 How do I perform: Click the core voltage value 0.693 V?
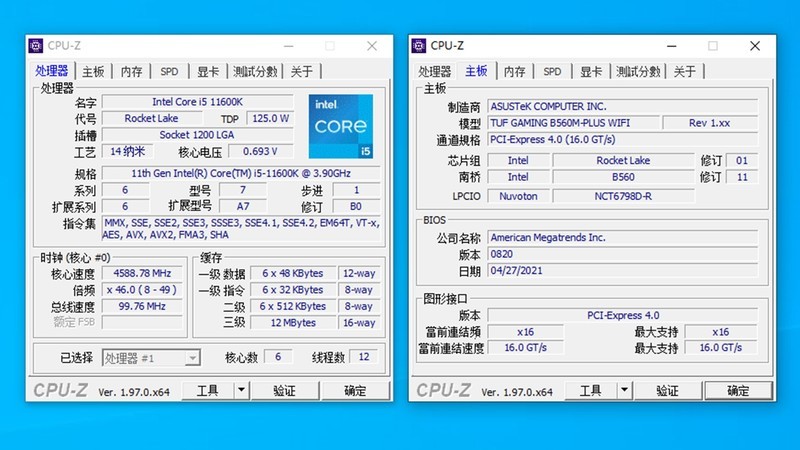pos(260,152)
